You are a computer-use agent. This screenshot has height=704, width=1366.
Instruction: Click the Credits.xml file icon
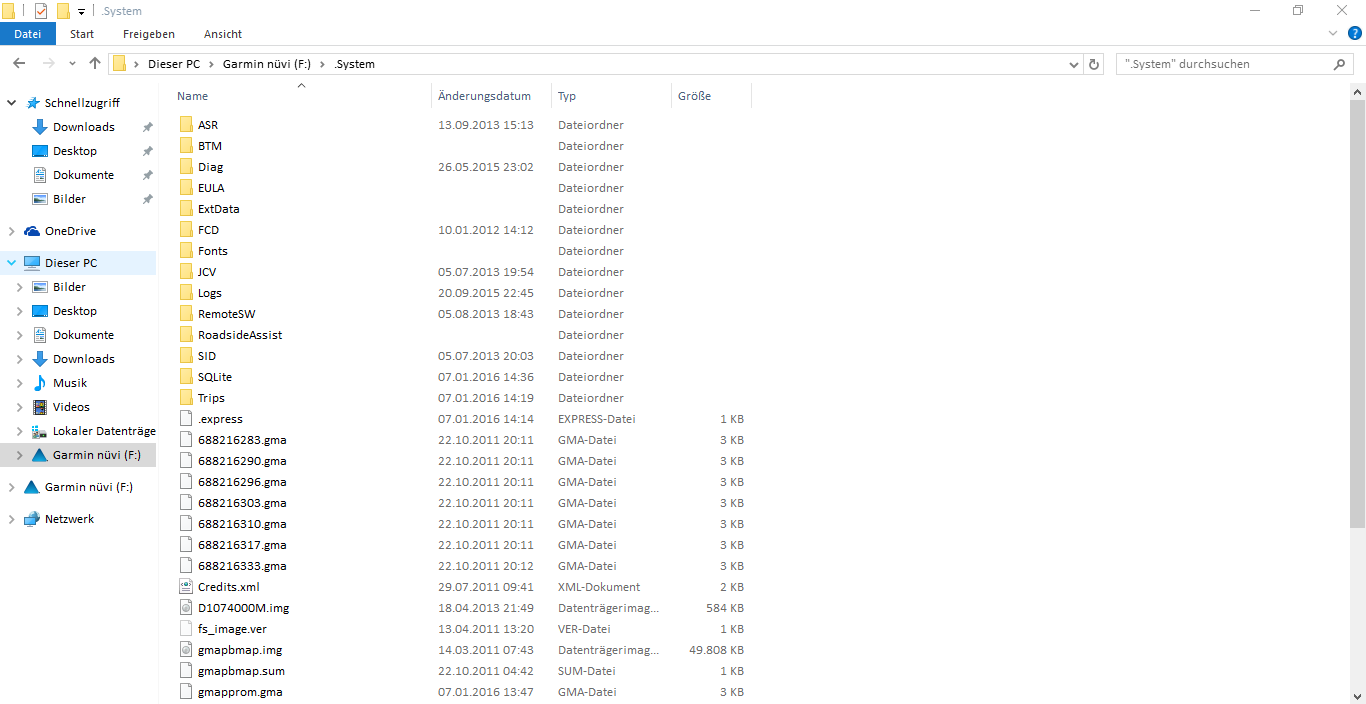click(x=186, y=587)
